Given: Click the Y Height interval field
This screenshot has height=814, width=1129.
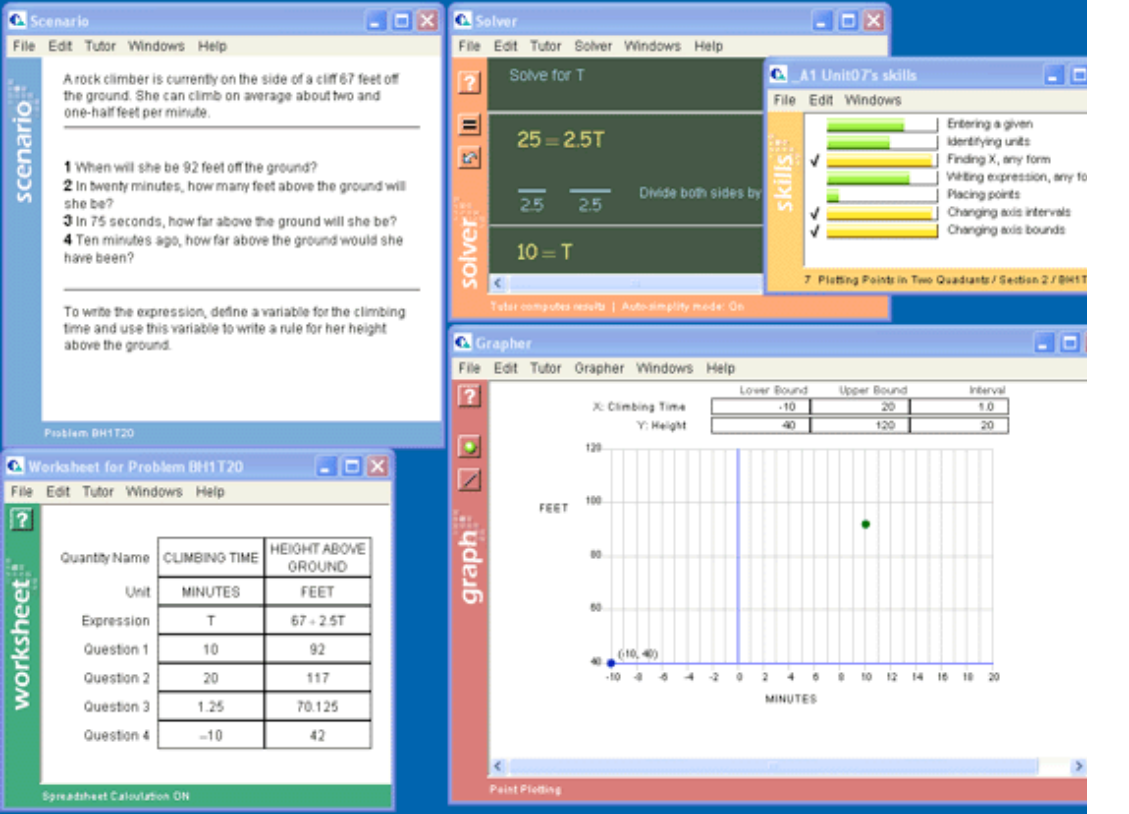Looking at the screenshot, I should [x=959, y=425].
